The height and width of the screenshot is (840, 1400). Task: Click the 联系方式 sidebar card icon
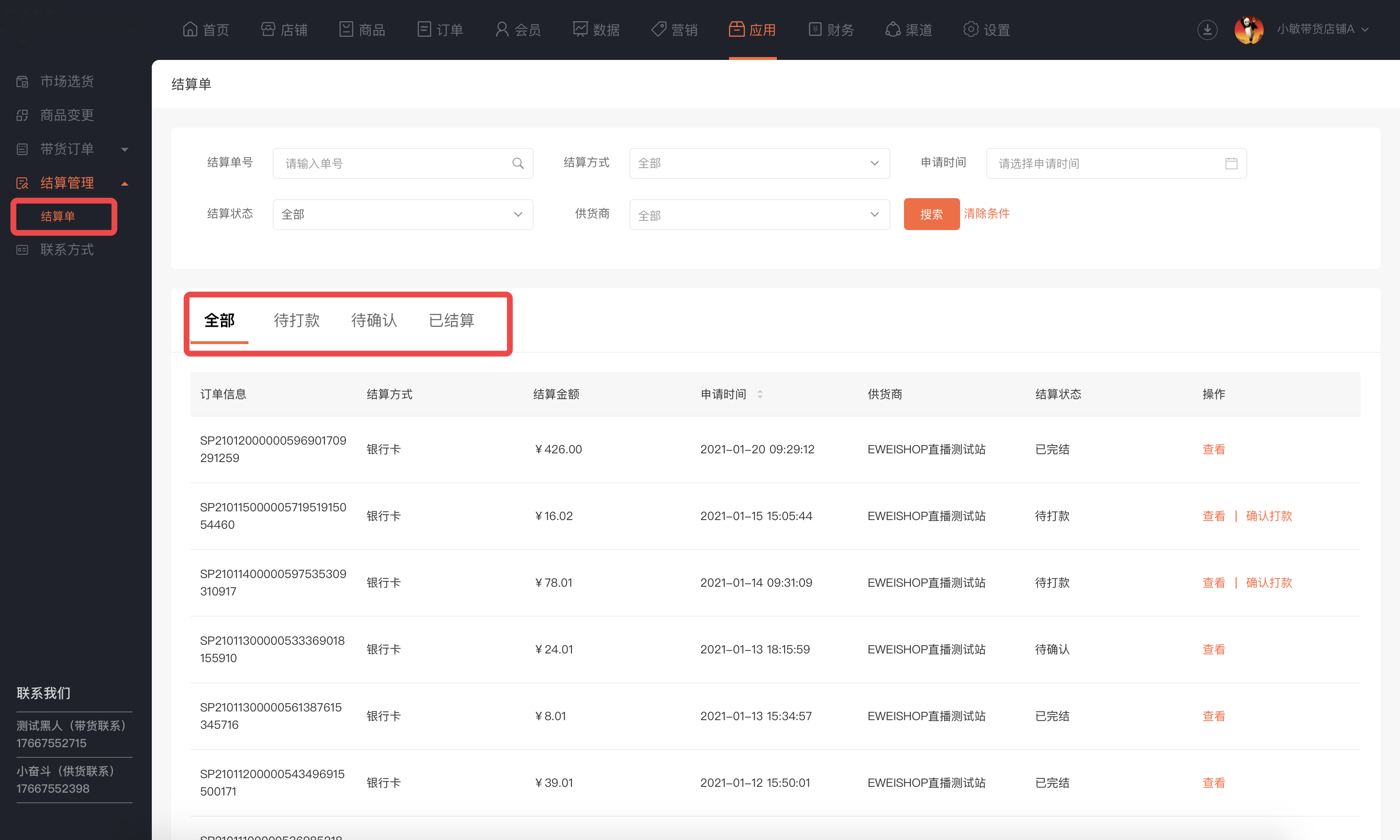pos(22,249)
